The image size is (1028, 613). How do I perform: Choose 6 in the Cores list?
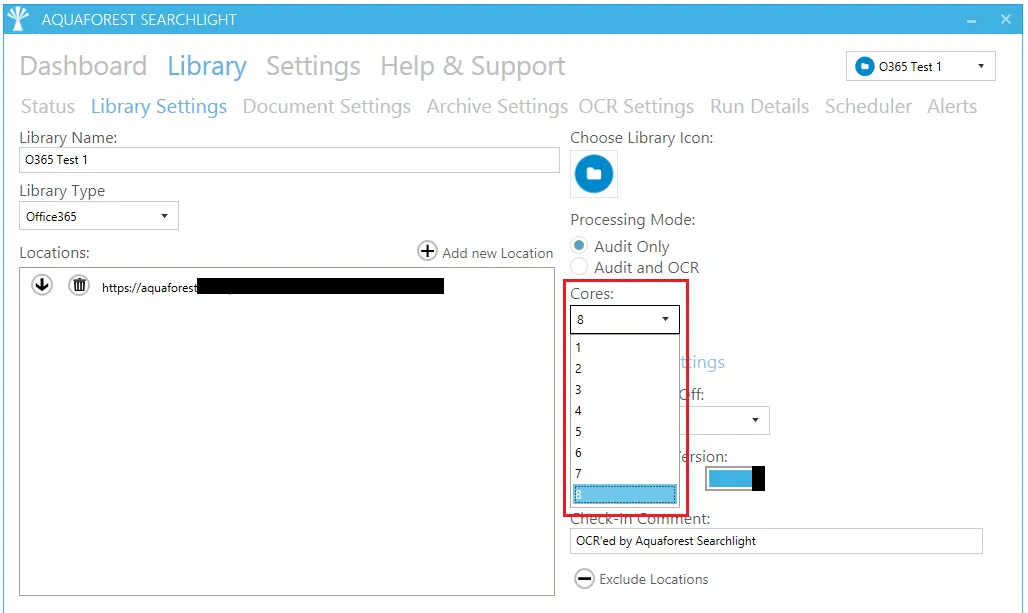625,452
